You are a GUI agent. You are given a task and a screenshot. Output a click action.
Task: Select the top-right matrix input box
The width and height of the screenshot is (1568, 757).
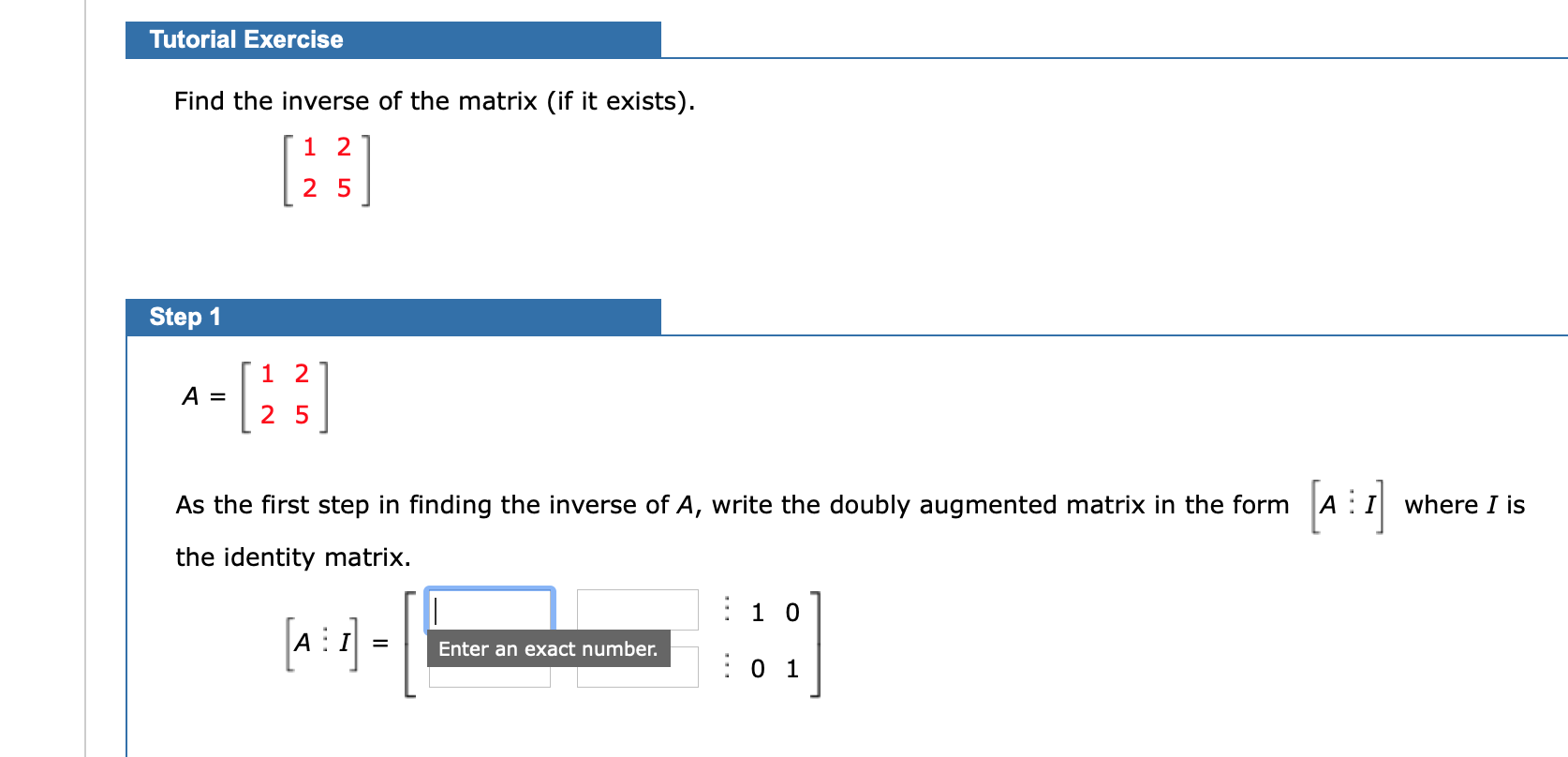(636, 608)
